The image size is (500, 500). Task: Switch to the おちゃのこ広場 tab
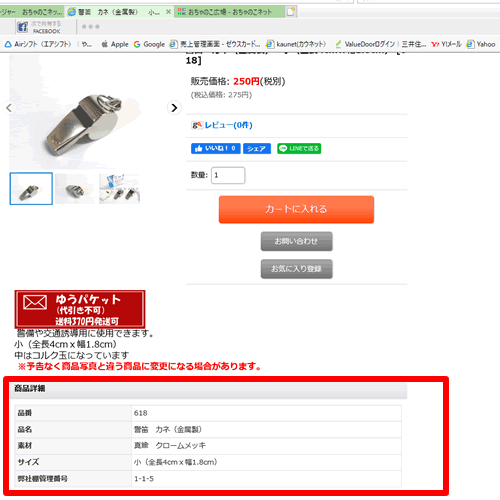pyautogui.click(x=230, y=12)
